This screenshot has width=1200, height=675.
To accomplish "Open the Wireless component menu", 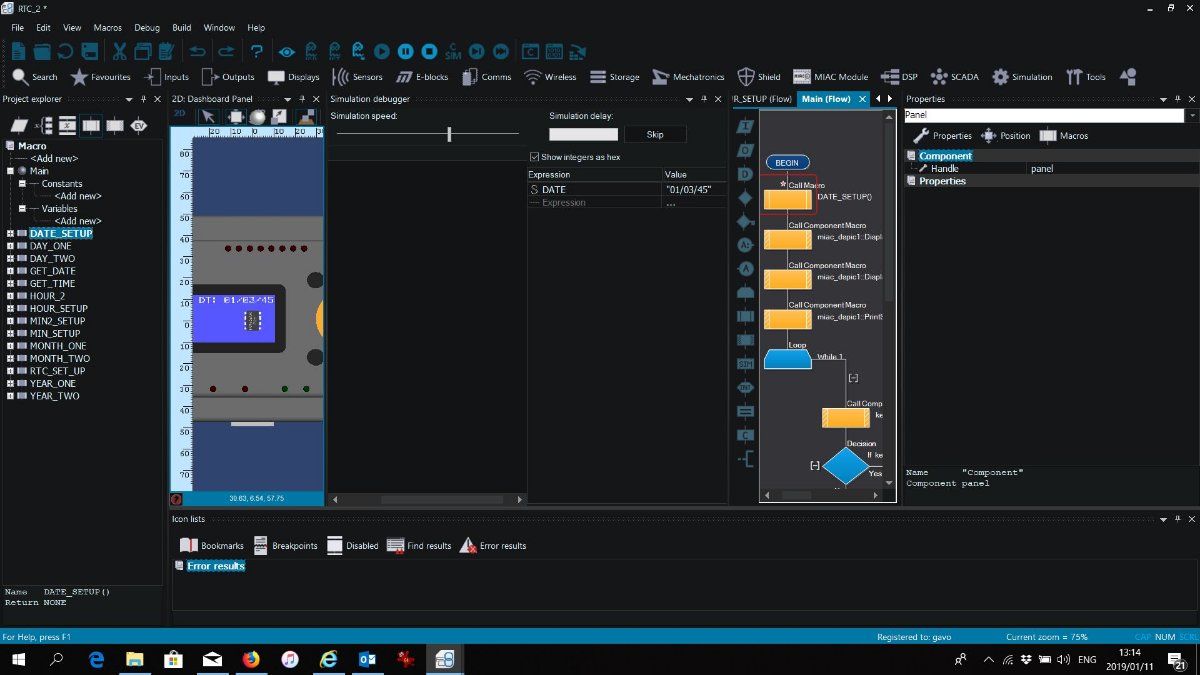I will [550, 77].
